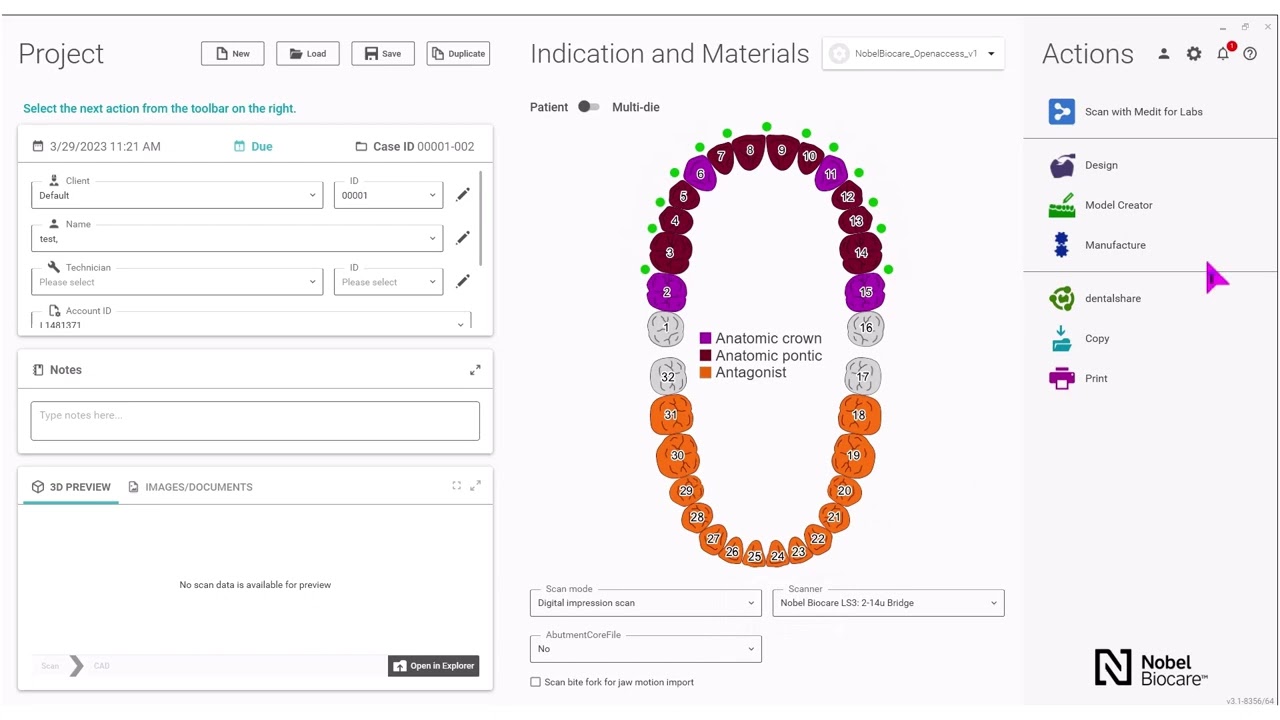Image resolution: width=1280 pixels, height=720 pixels.
Task: Open the help question mark icon
Action: (x=1250, y=54)
